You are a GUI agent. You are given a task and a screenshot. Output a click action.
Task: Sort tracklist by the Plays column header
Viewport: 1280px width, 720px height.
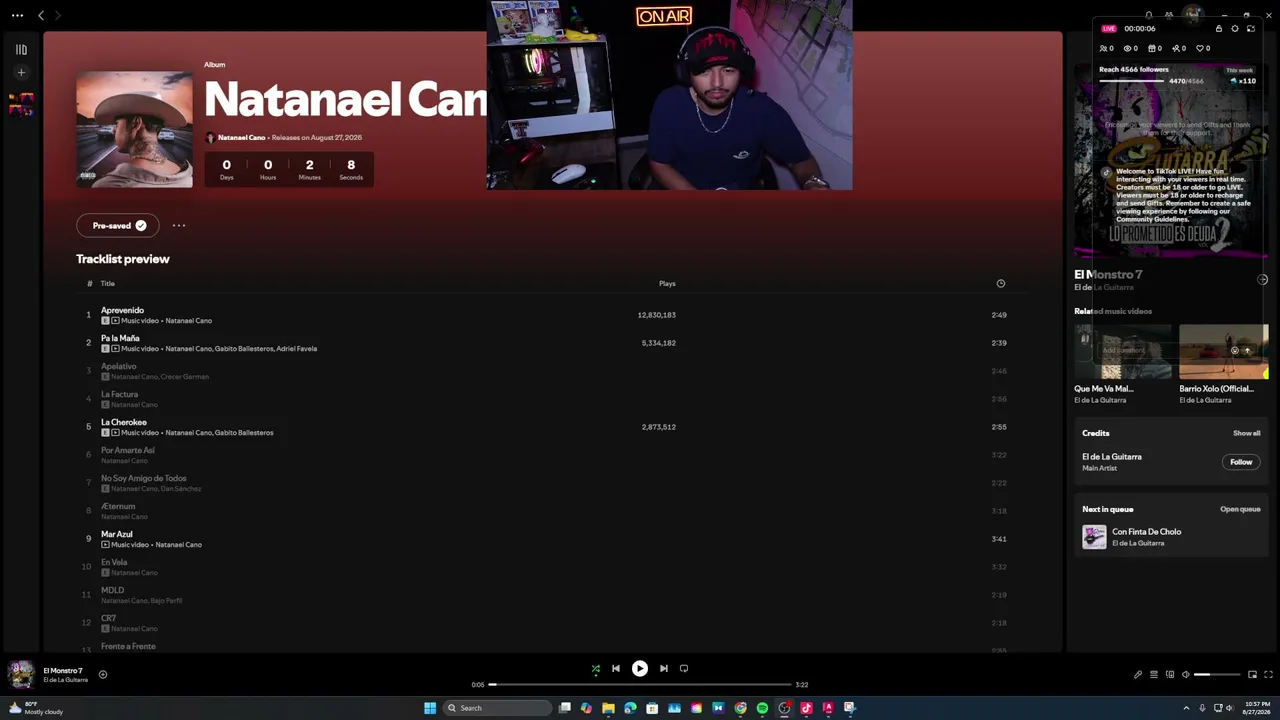pyautogui.click(x=667, y=284)
